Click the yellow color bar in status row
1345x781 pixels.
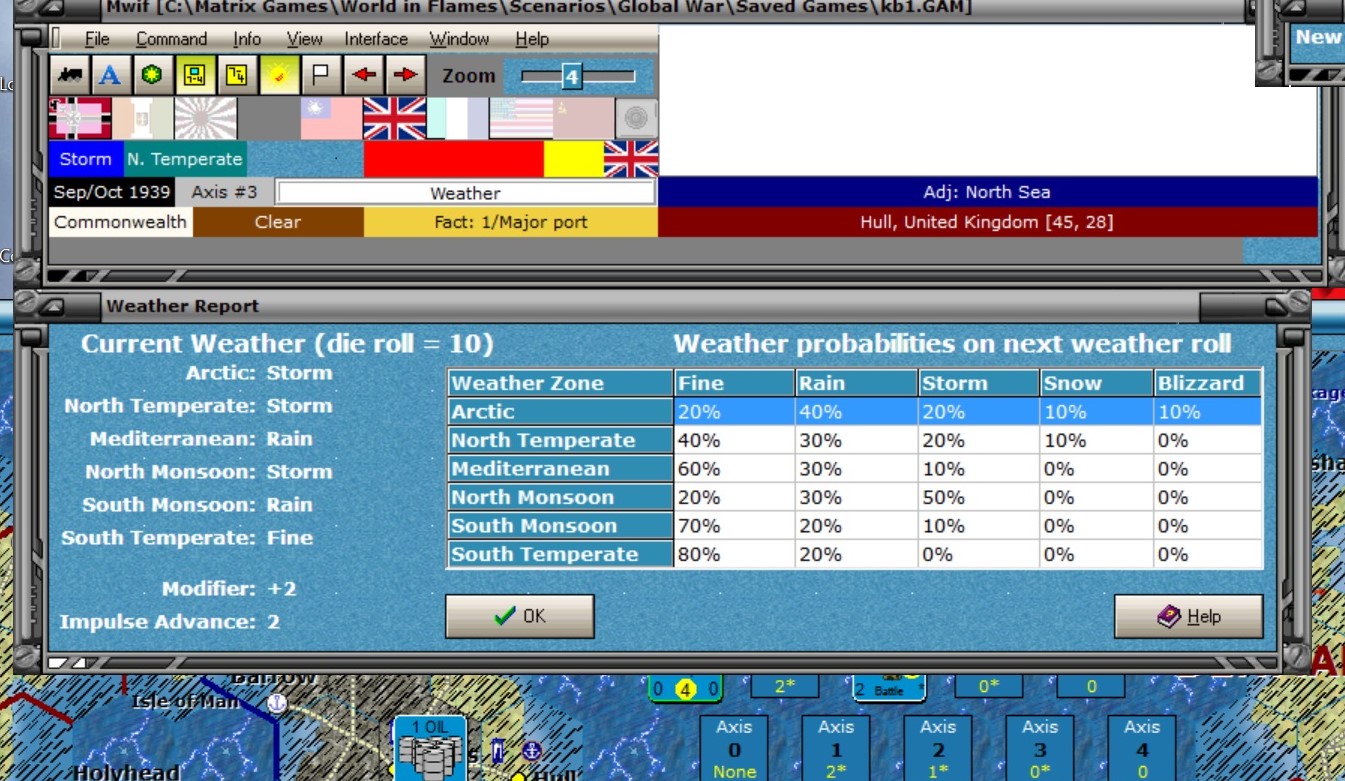pyautogui.click(x=574, y=159)
